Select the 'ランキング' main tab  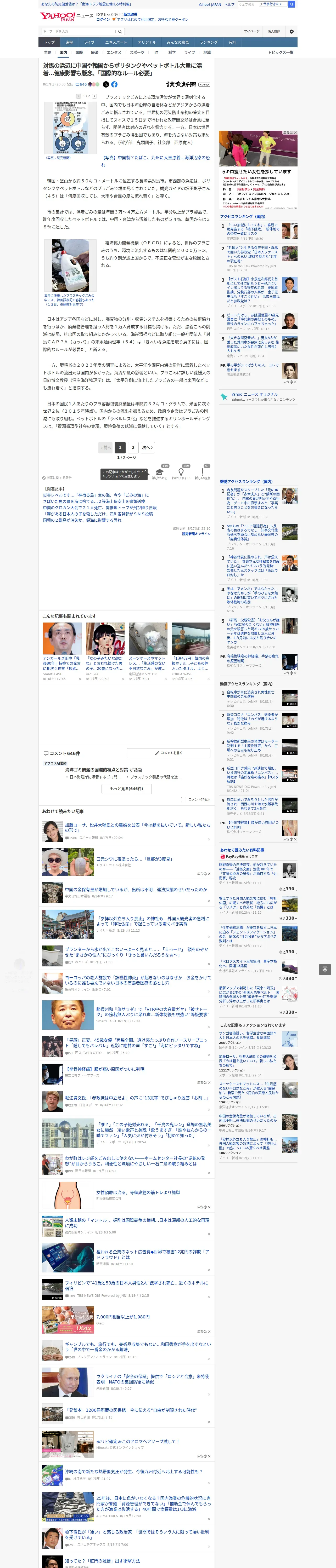click(x=209, y=43)
